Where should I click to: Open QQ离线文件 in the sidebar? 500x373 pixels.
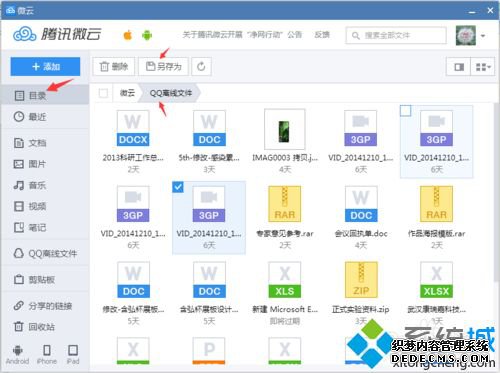pos(45,254)
